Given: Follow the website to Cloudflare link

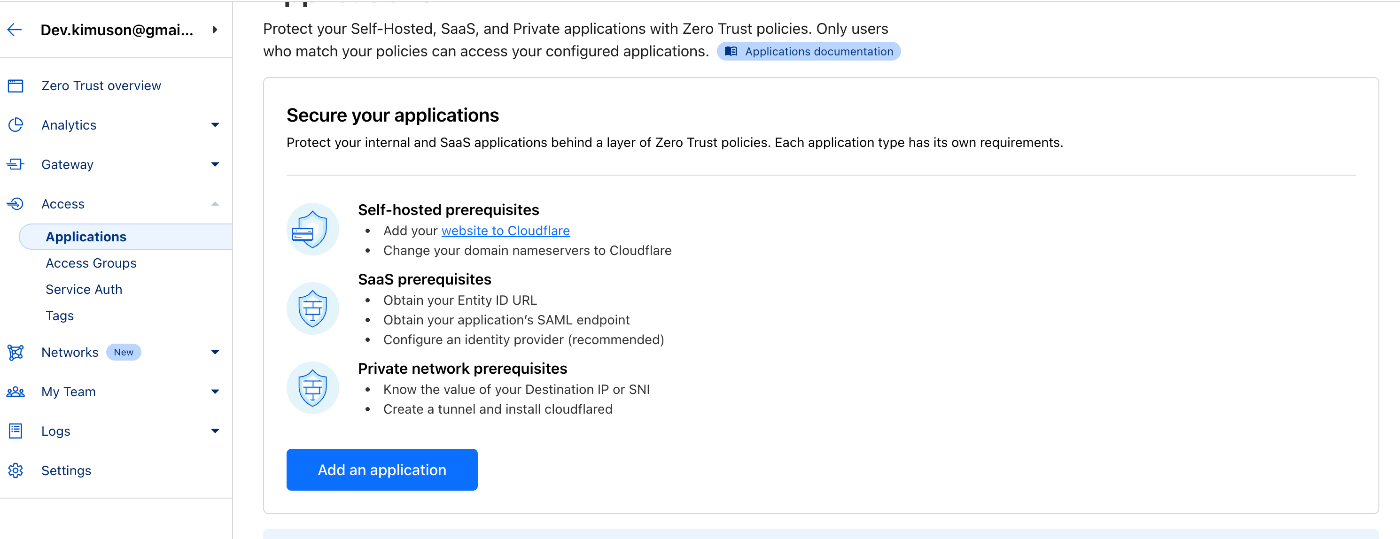Looking at the screenshot, I should point(506,230).
